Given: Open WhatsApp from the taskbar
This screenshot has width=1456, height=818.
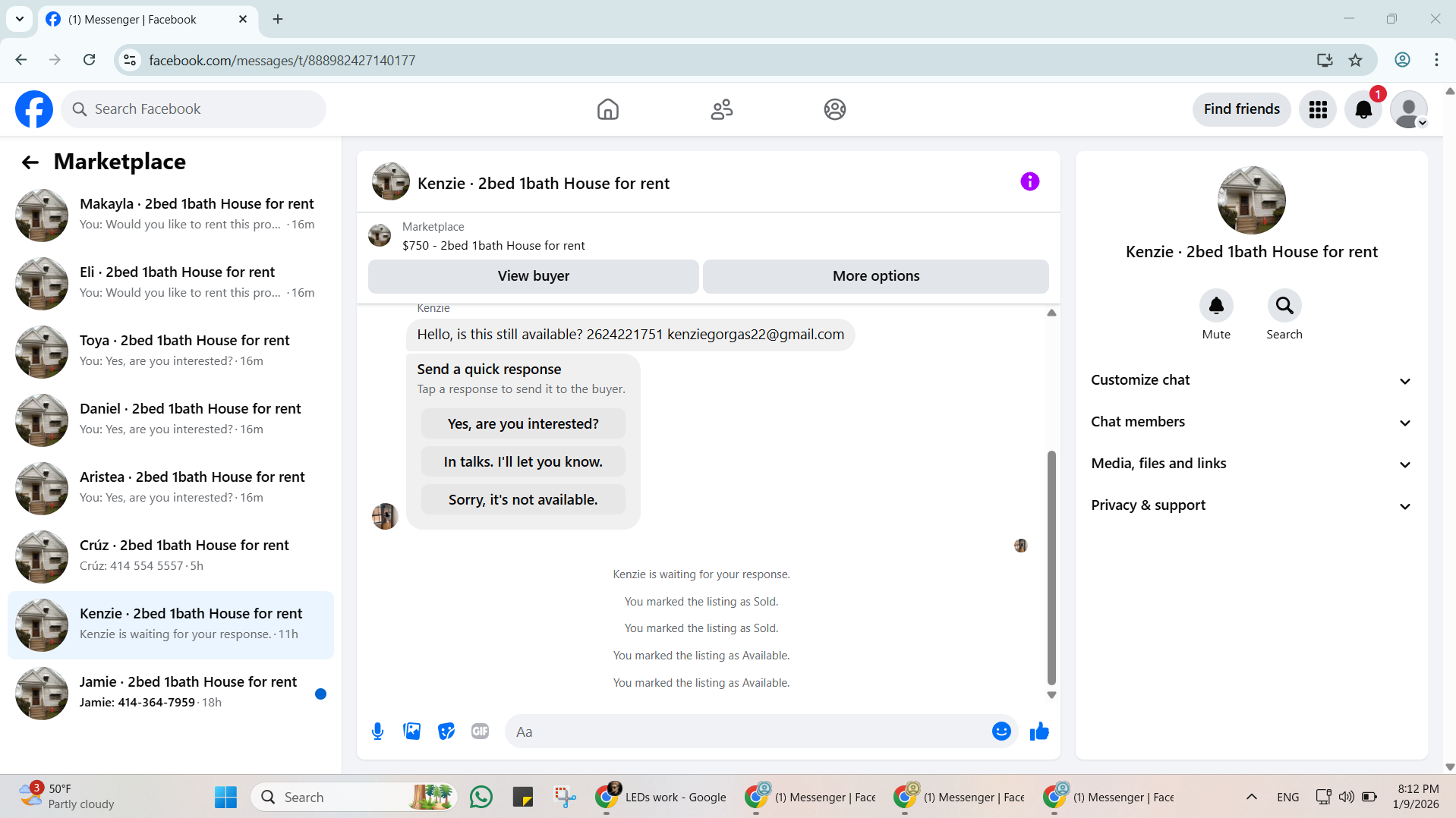Looking at the screenshot, I should coord(481,797).
